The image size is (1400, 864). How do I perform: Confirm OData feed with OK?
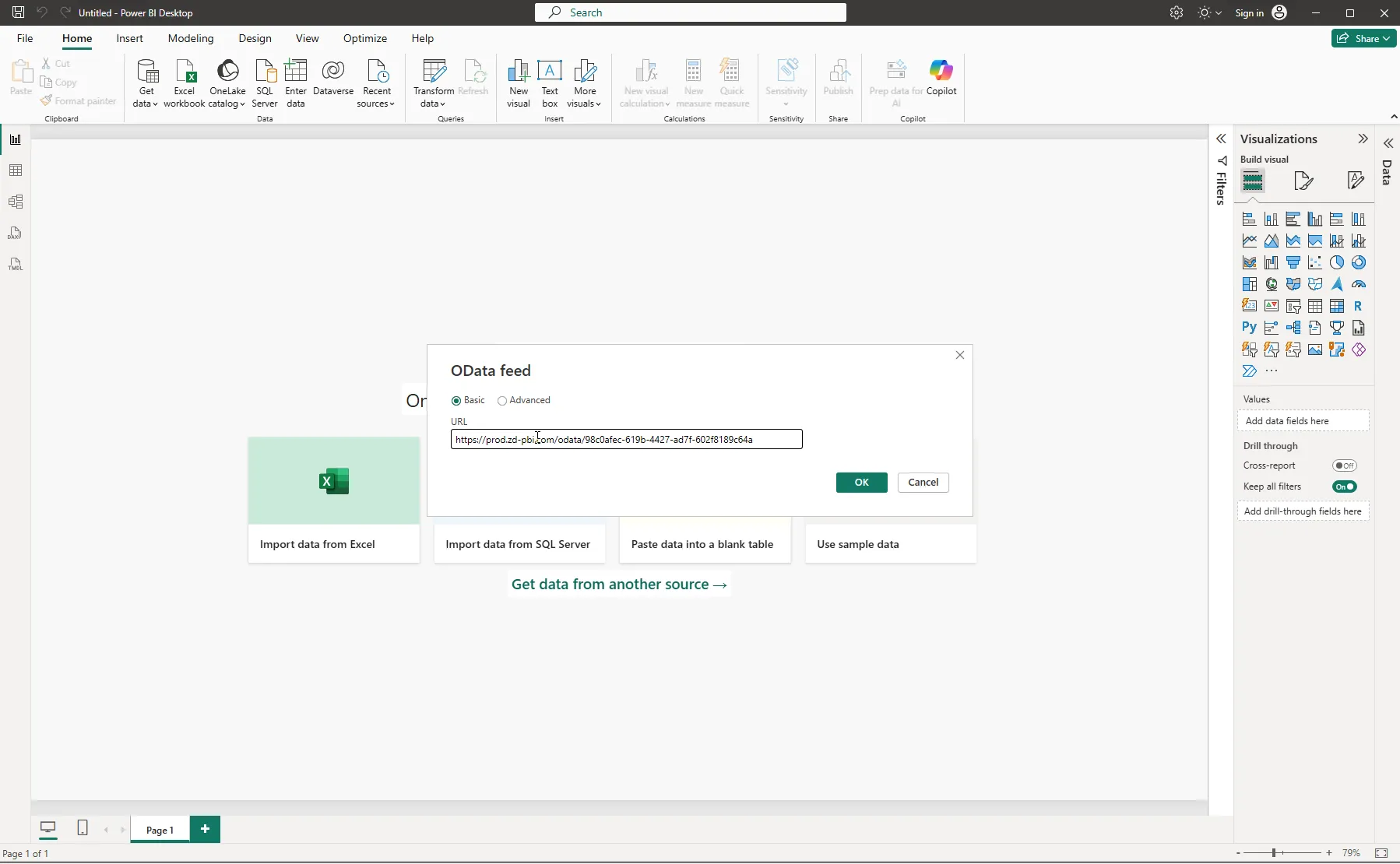[861, 483]
